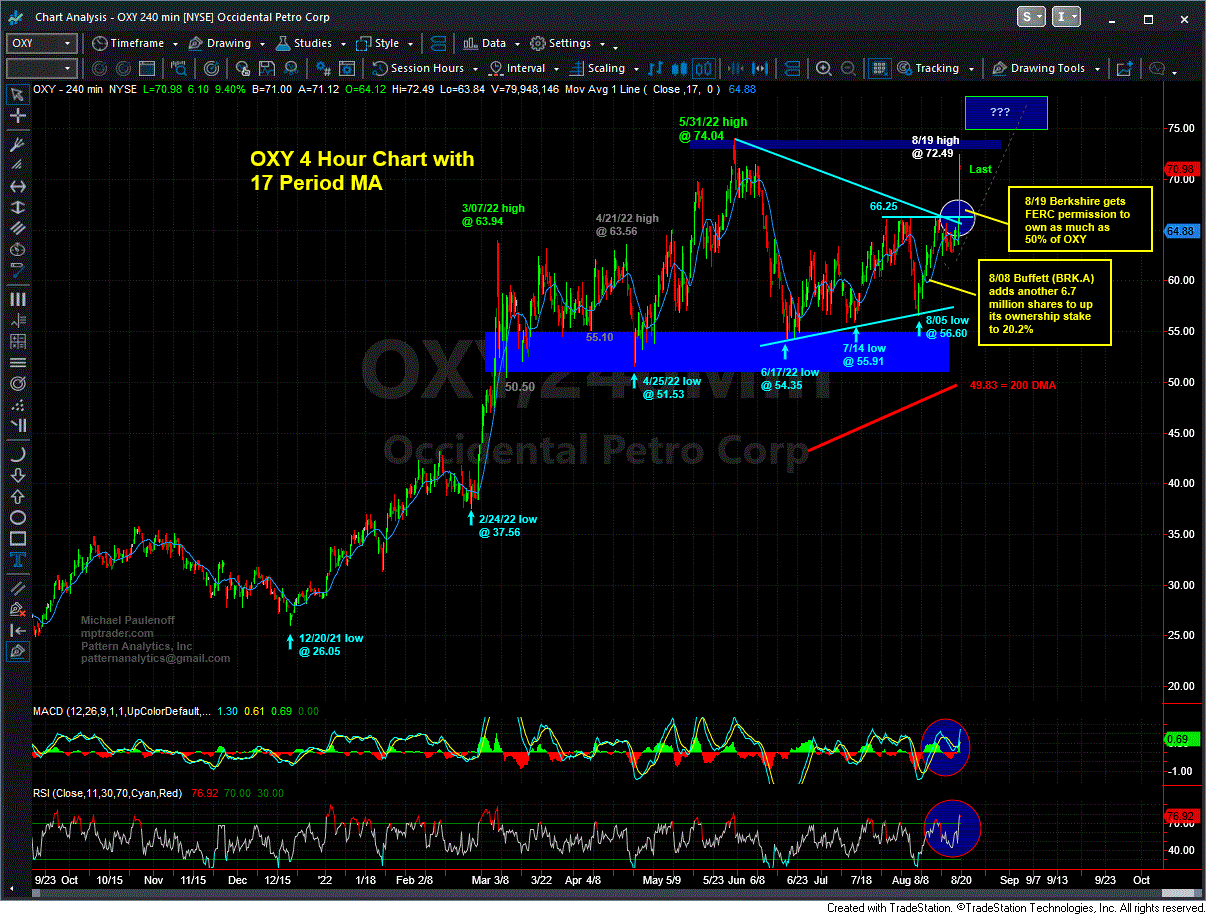Toggle the drawing toolbar pencil button at bottom
Viewport: 1206px width, 914px height.
coord(17,651)
